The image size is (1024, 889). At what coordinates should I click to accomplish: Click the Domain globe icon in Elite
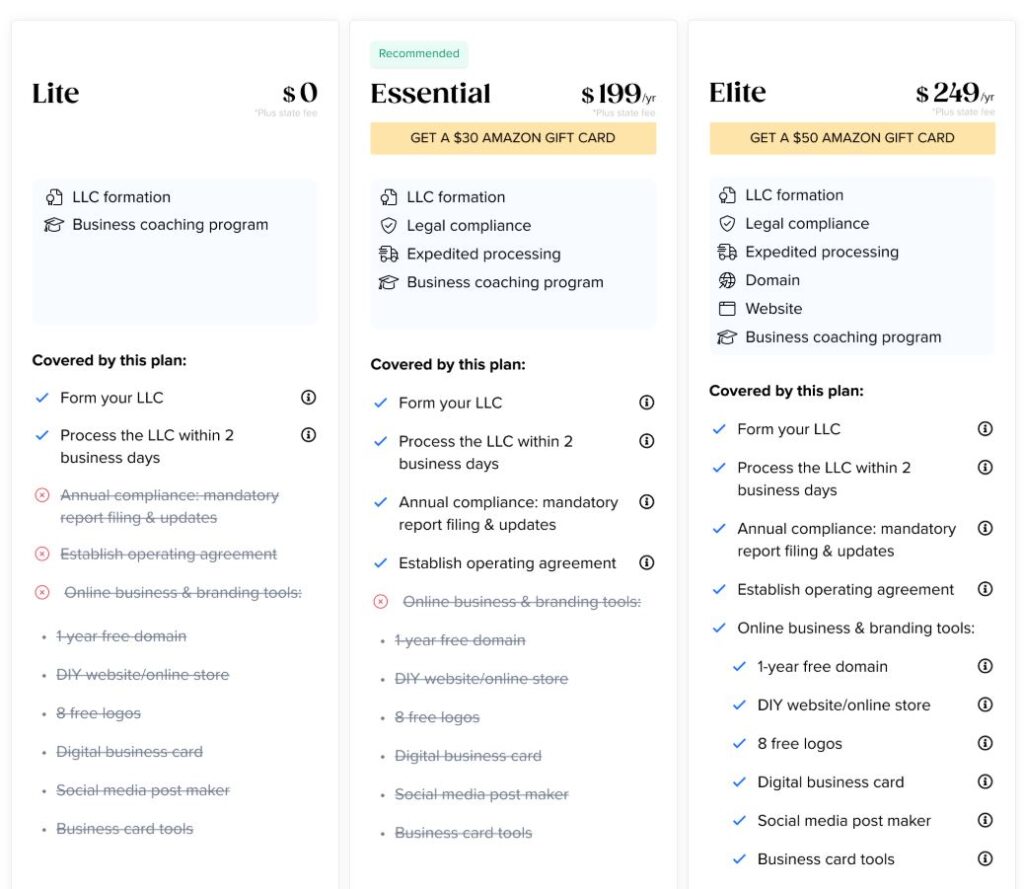coord(727,280)
